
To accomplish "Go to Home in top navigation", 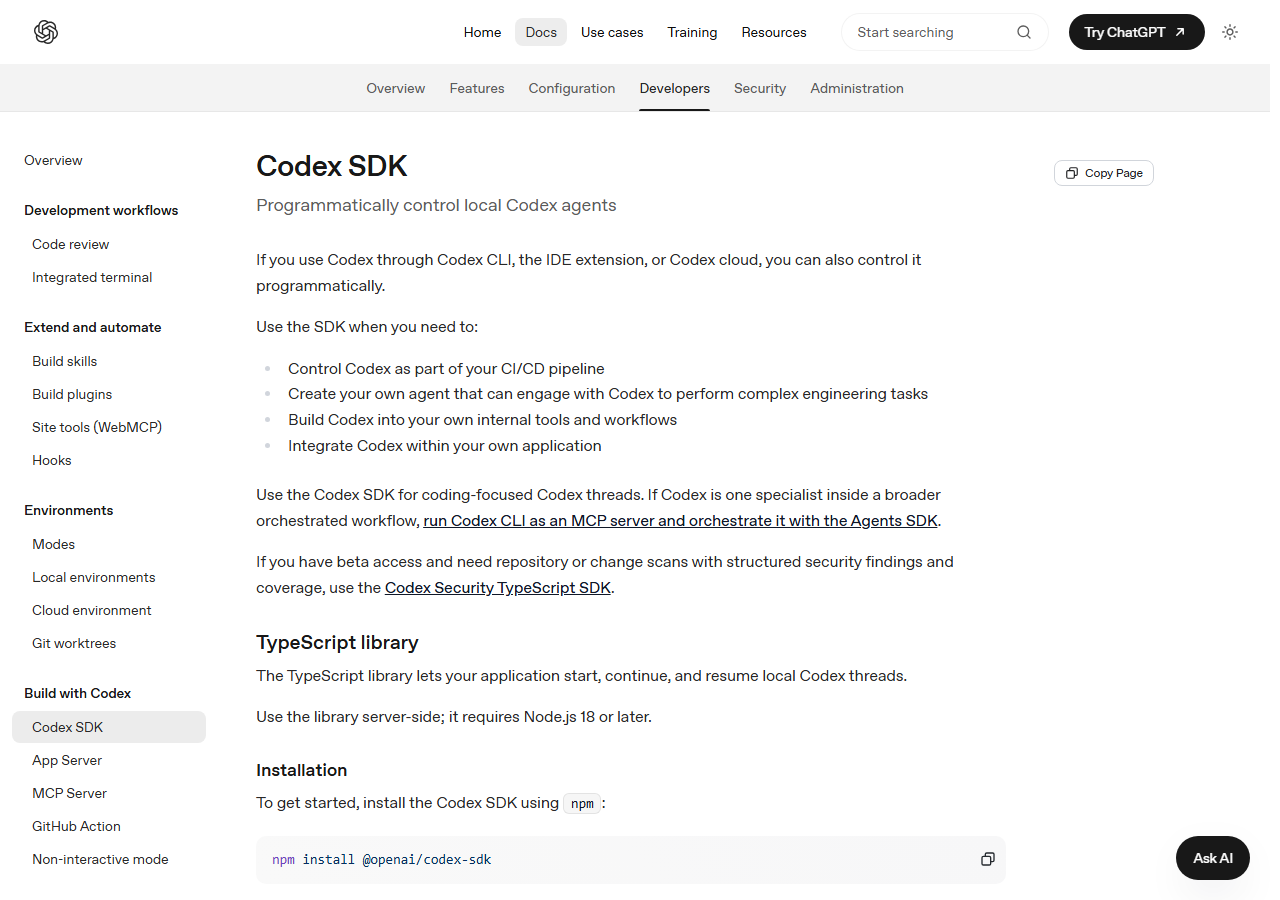I will click(482, 32).
